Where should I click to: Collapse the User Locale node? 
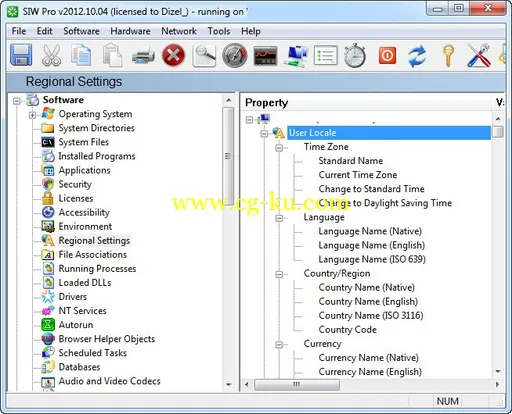click(x=264, y=133)
